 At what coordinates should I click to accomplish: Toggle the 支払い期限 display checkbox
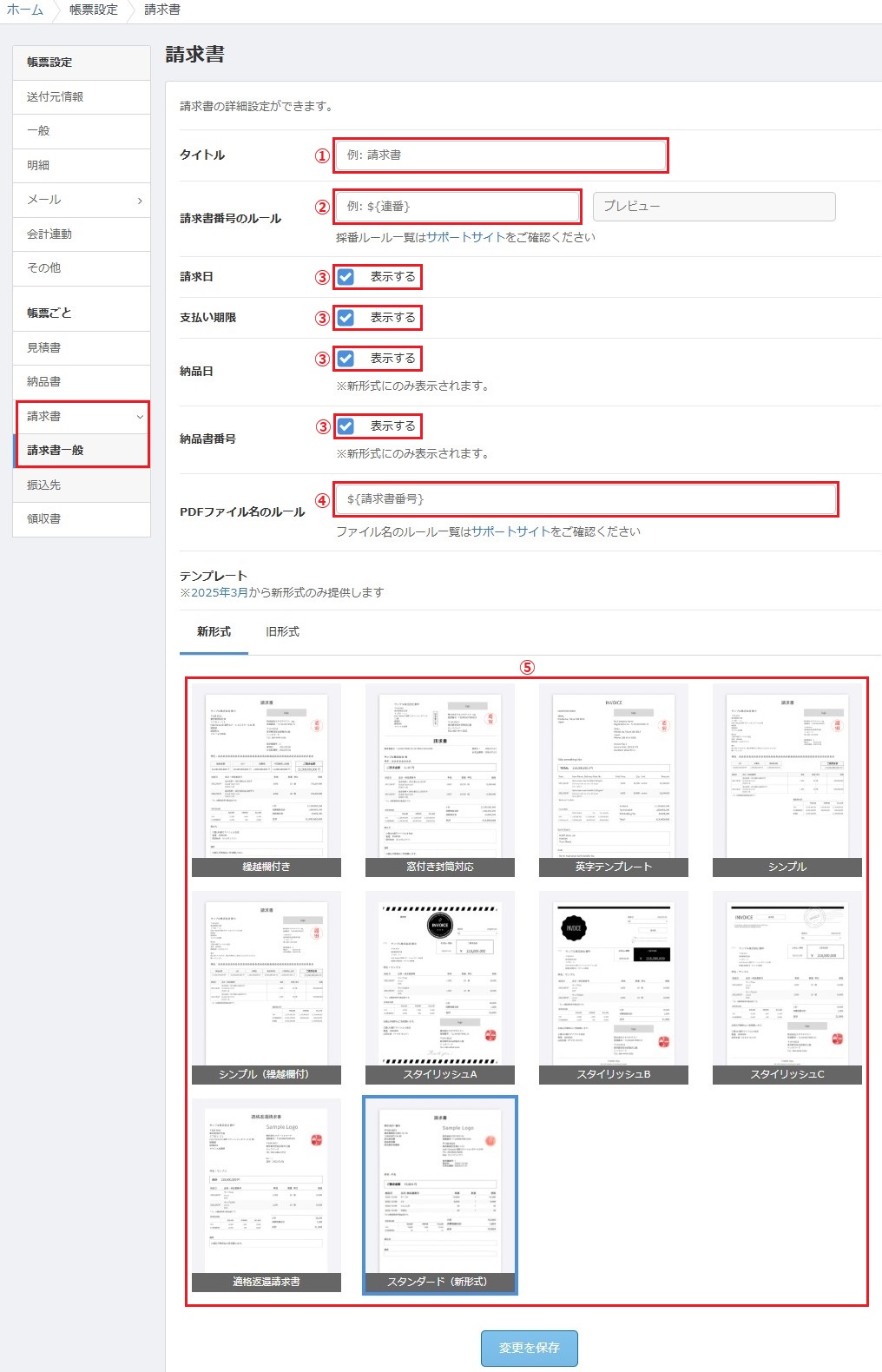click(346, 318)
